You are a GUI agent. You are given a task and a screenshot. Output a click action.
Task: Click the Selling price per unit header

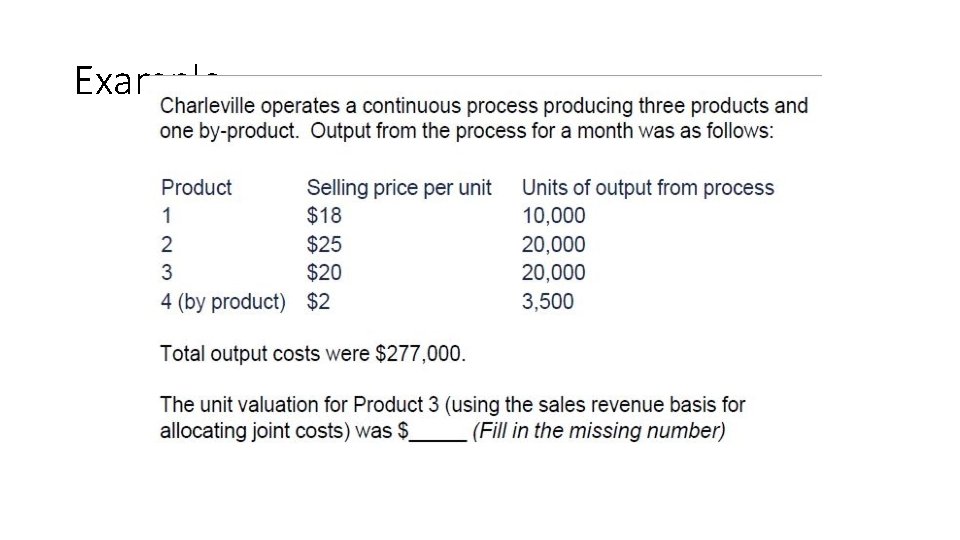399,187
